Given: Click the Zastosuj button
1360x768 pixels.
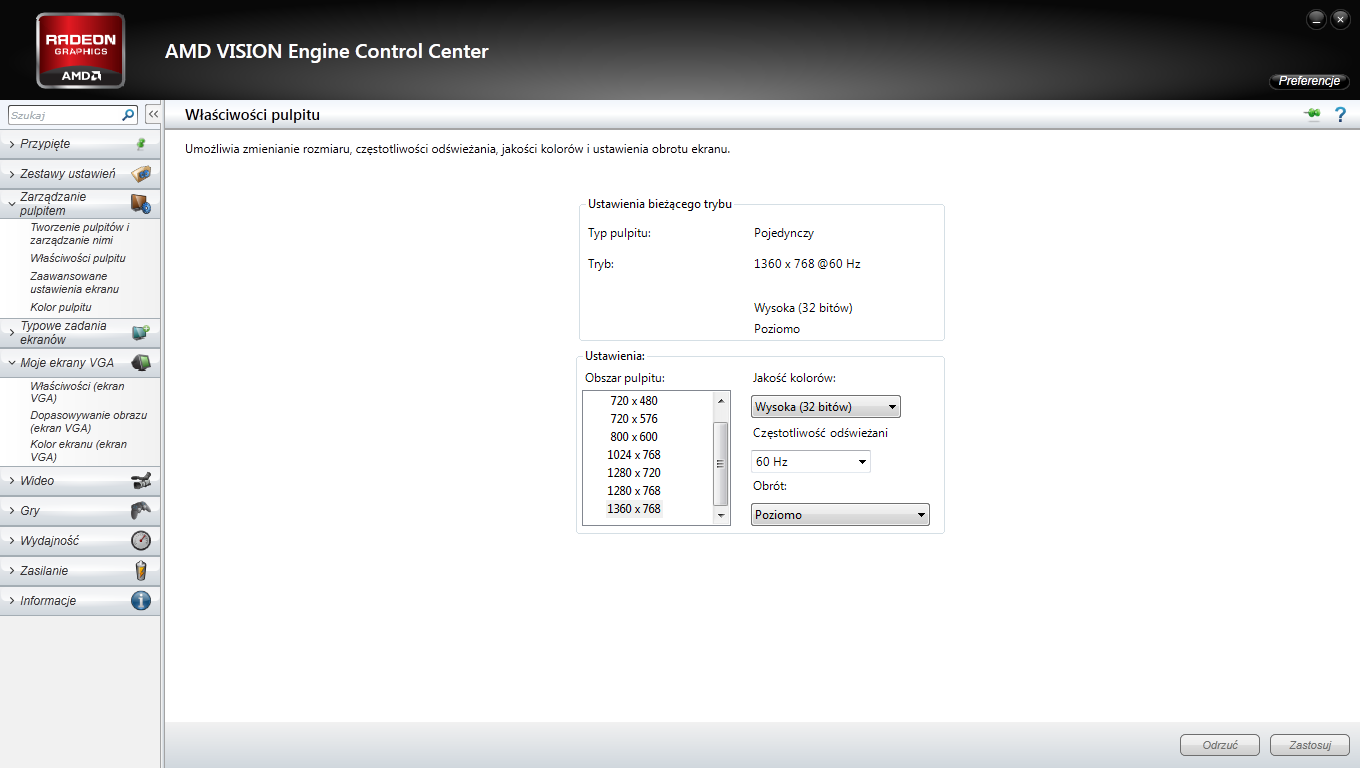Looking at the screenshot, I should click(x=1310, y=745).
